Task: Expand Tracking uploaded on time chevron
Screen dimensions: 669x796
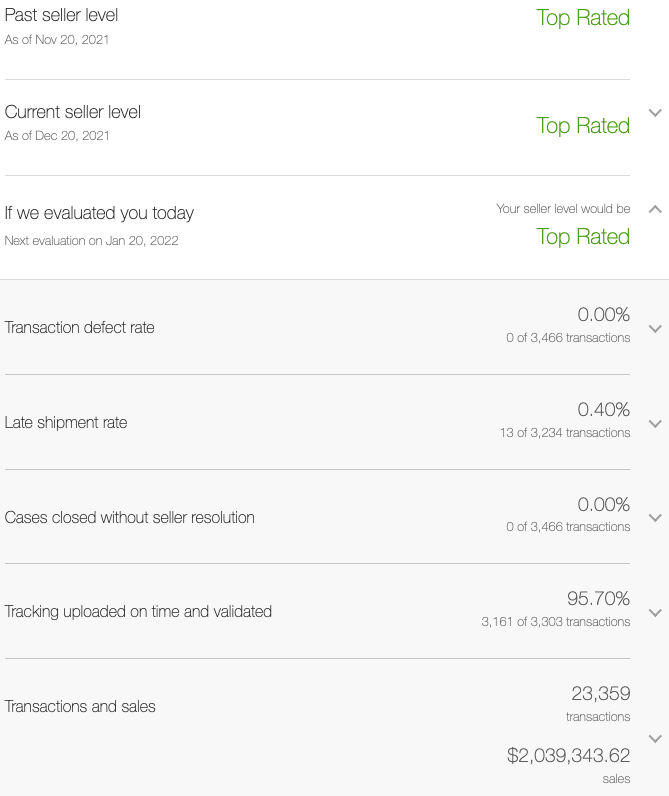Action: point(655,613)
